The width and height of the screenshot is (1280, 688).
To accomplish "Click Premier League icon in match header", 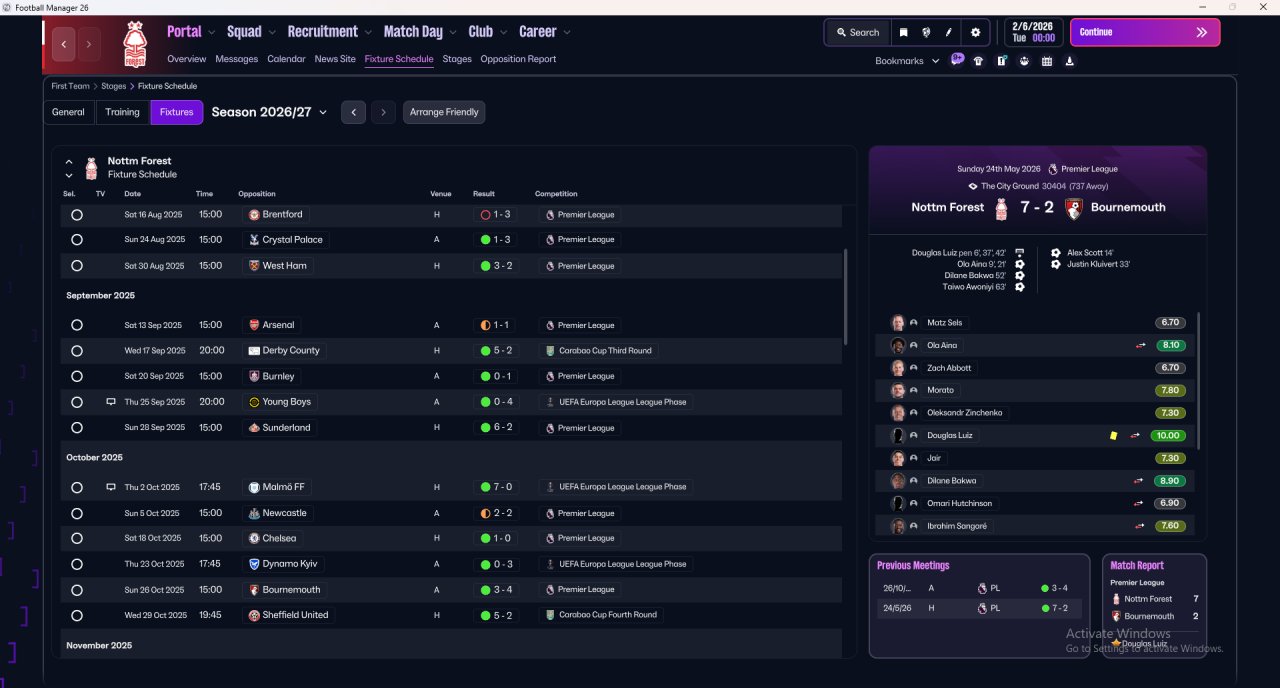I will click(x=1052, y=169).
